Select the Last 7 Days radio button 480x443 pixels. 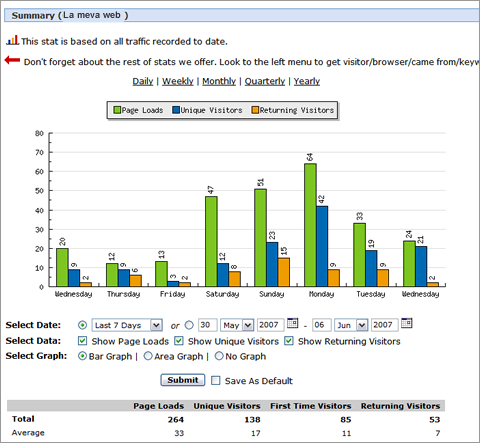(82, 325)
